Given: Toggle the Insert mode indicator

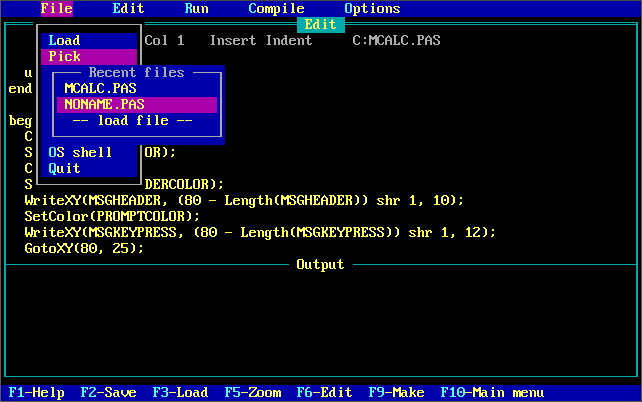Looking at the screenshot, I should [232, 41].
